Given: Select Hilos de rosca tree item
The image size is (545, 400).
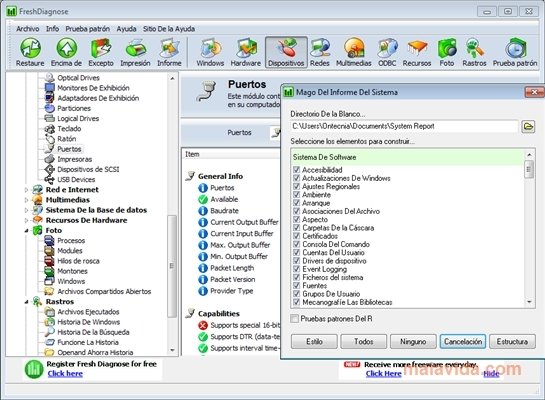Looking at the screenshot, I should coord(78,261).
